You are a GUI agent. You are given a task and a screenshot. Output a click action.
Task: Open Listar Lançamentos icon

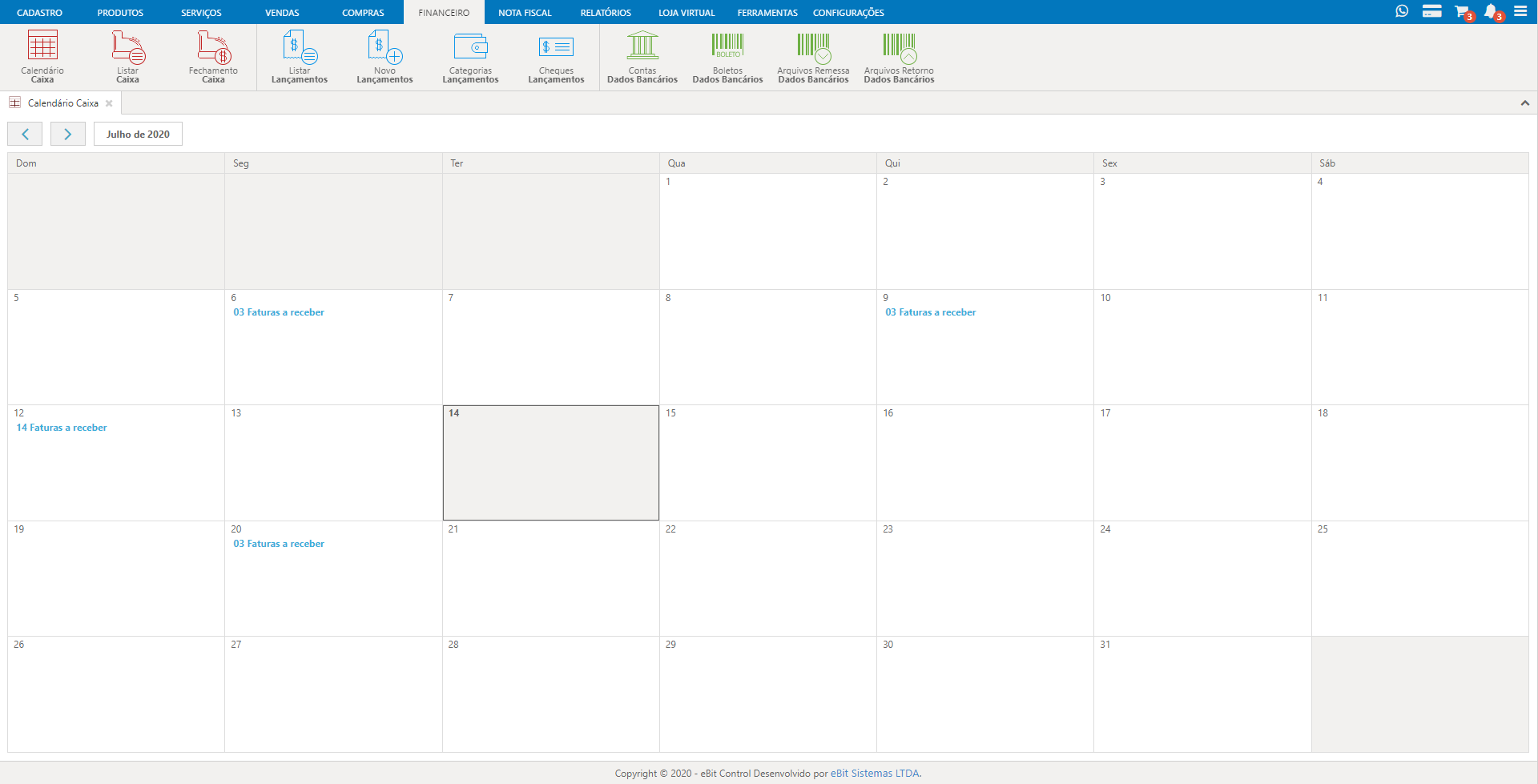[x=300, y=57]
